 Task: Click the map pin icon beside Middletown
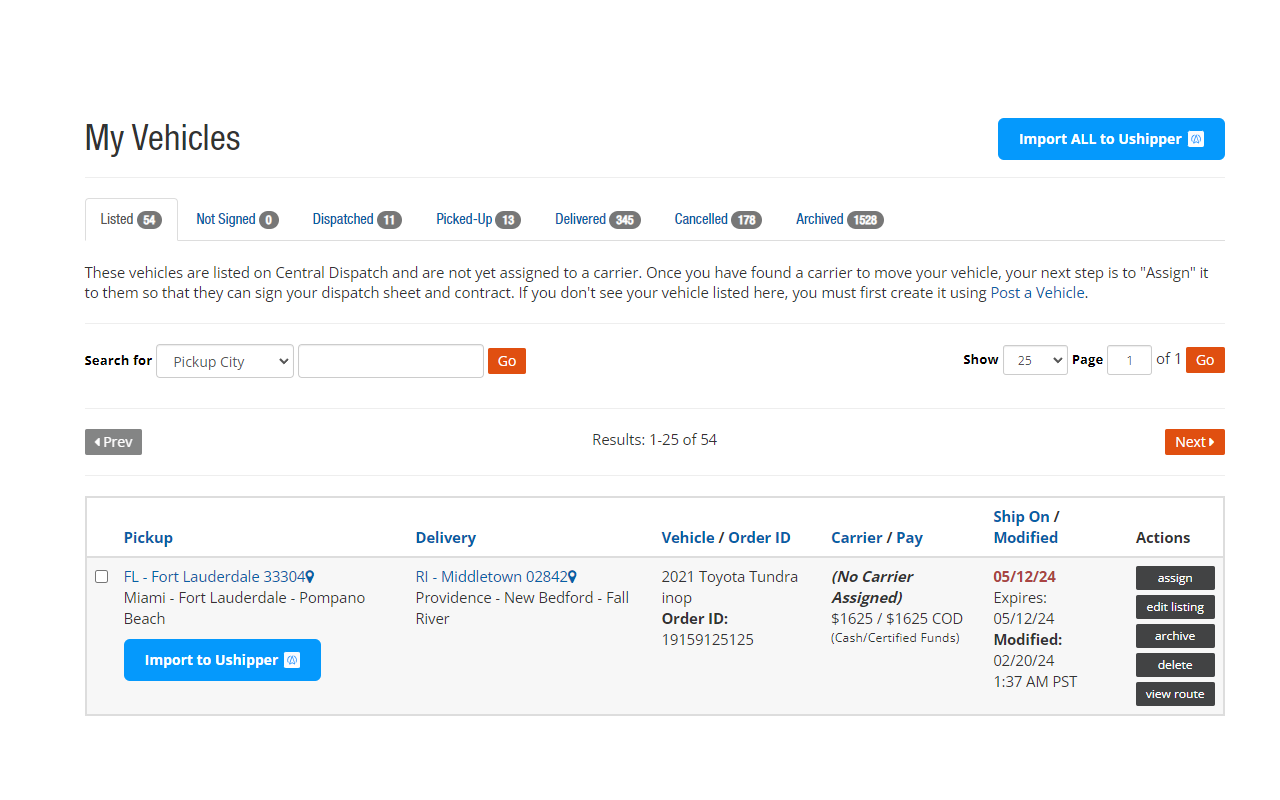coord(570,576)
